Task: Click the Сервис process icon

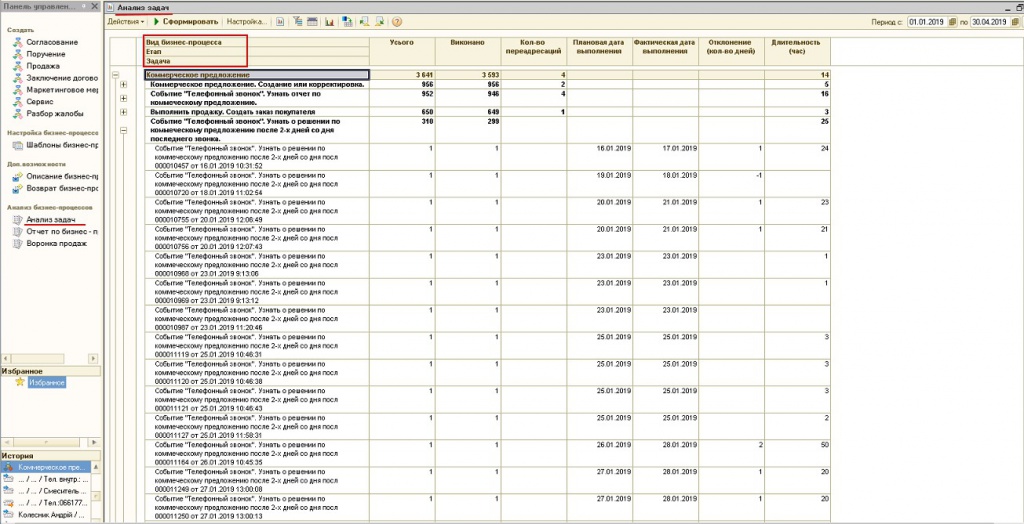Action: [18, 102]
